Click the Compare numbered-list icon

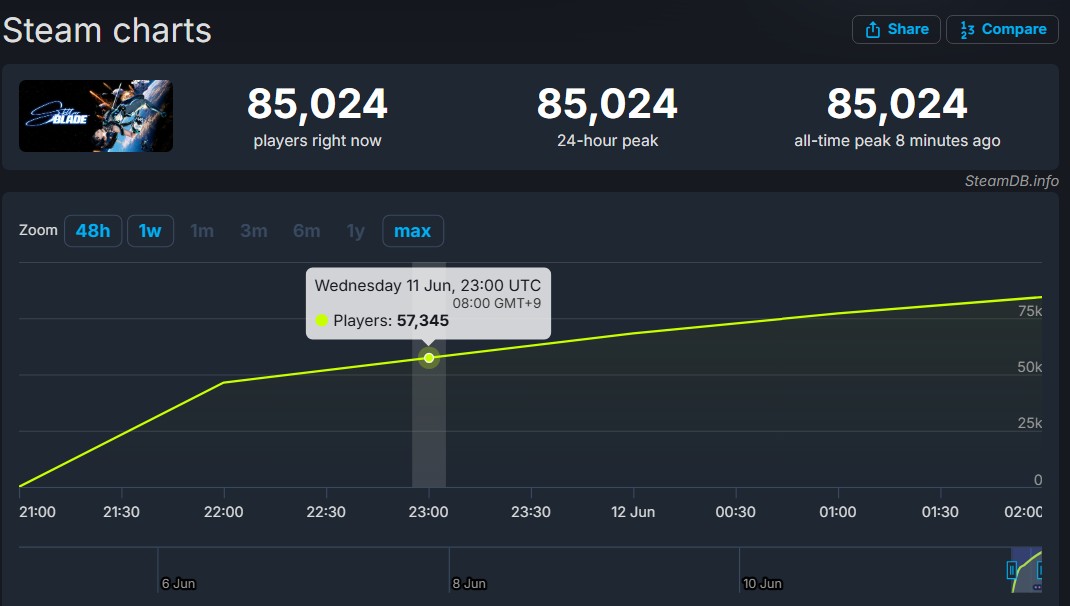click(x=967, y=29)
